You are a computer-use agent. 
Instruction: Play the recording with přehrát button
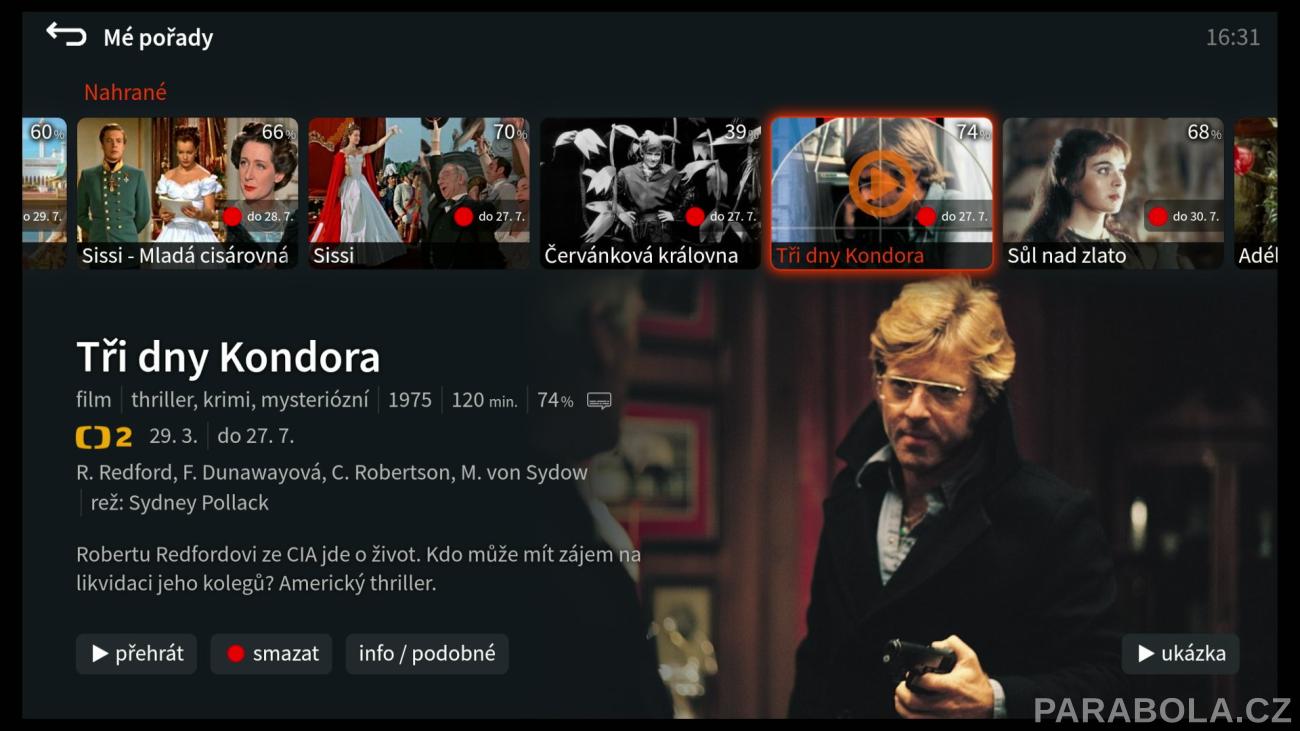pos(136,654)
